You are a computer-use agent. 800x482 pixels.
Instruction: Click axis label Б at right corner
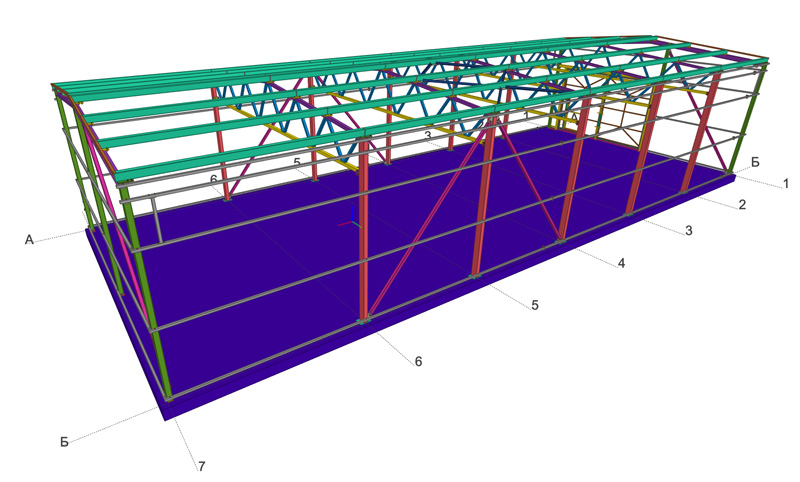point(755,162)
